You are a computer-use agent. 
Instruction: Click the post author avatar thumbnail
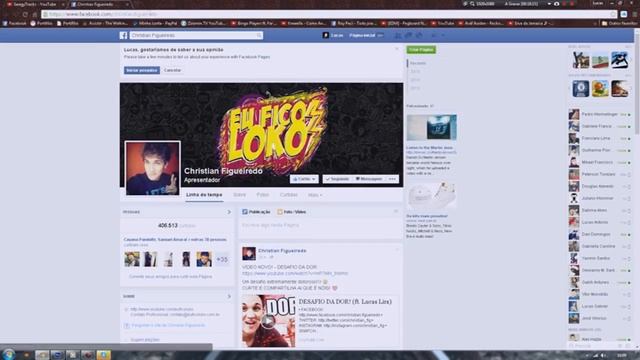pyautogui.click(x=249, y=253)
